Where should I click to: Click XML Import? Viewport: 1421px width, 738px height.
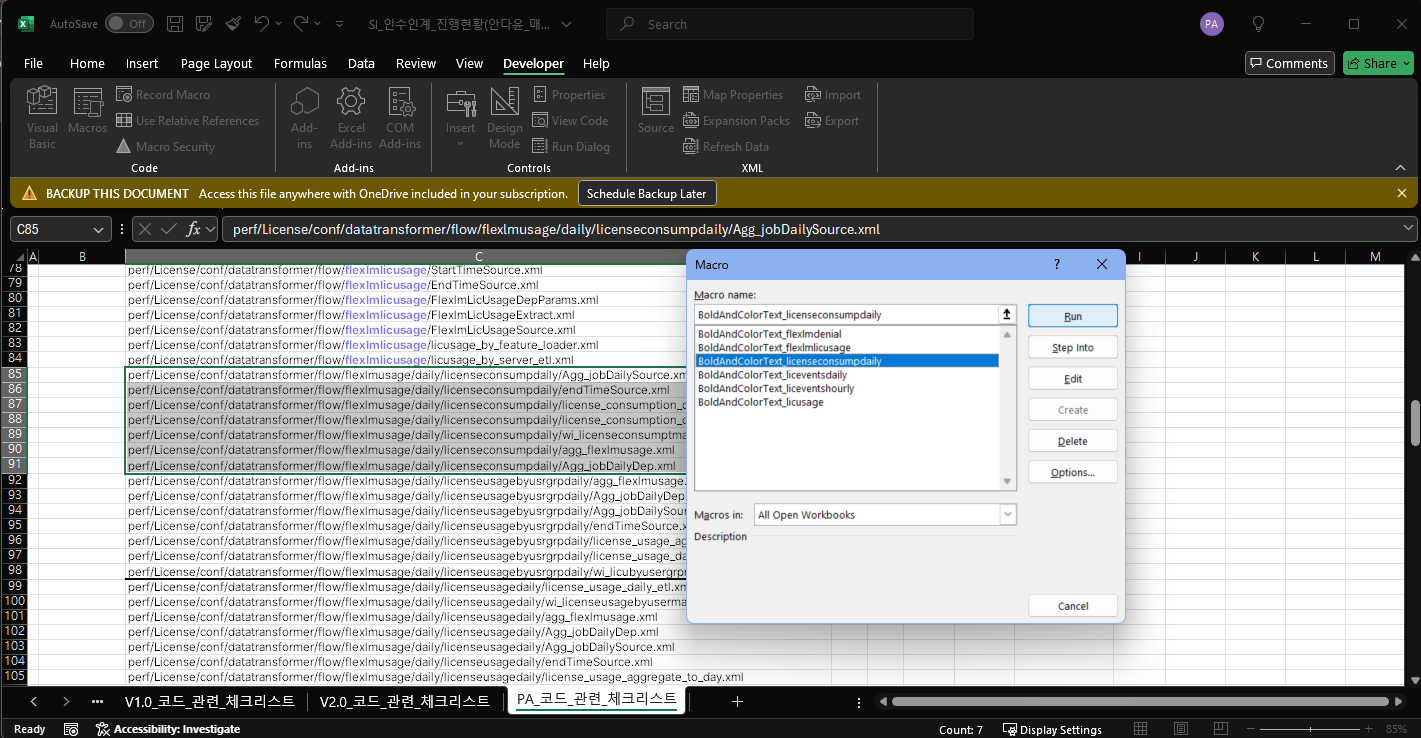833,95
